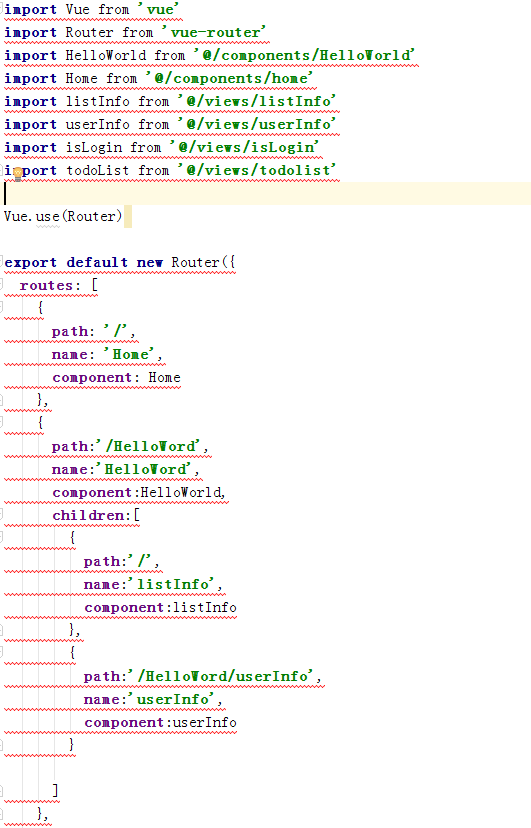Place cursor on 'vue' import string

(158, 10)
